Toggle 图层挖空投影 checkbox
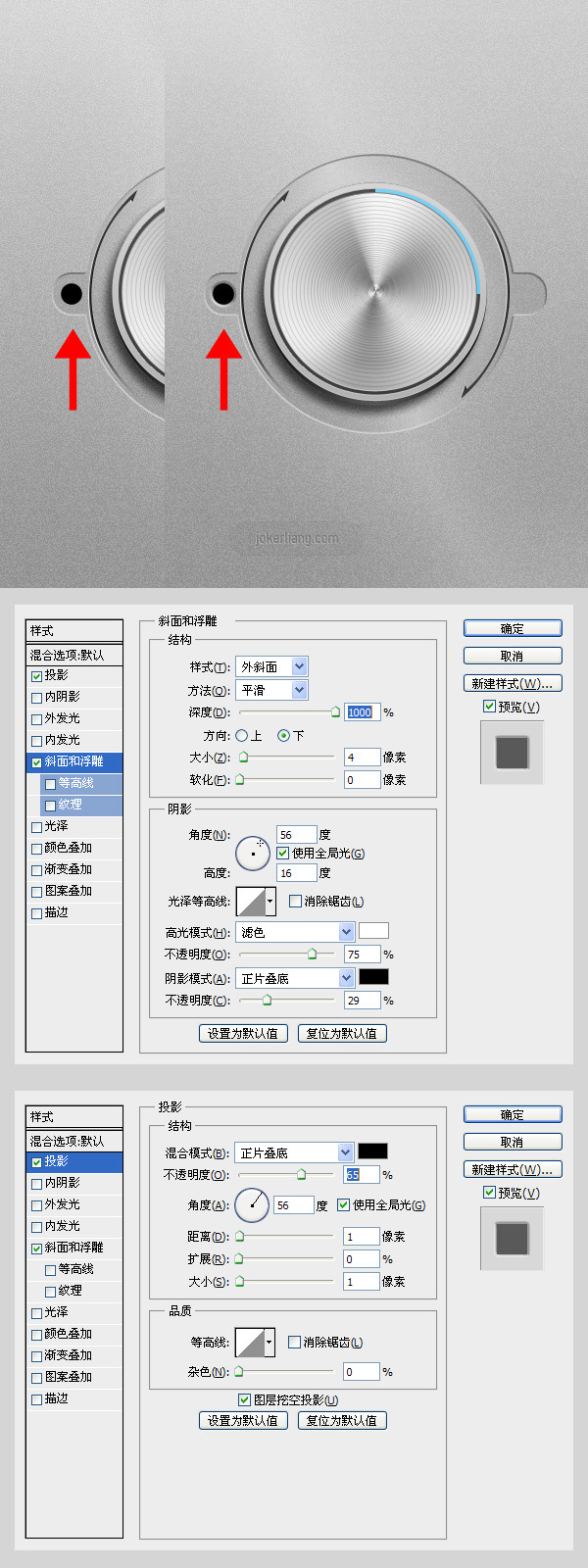The image size is (588, 1568). tap(244, 1400)
